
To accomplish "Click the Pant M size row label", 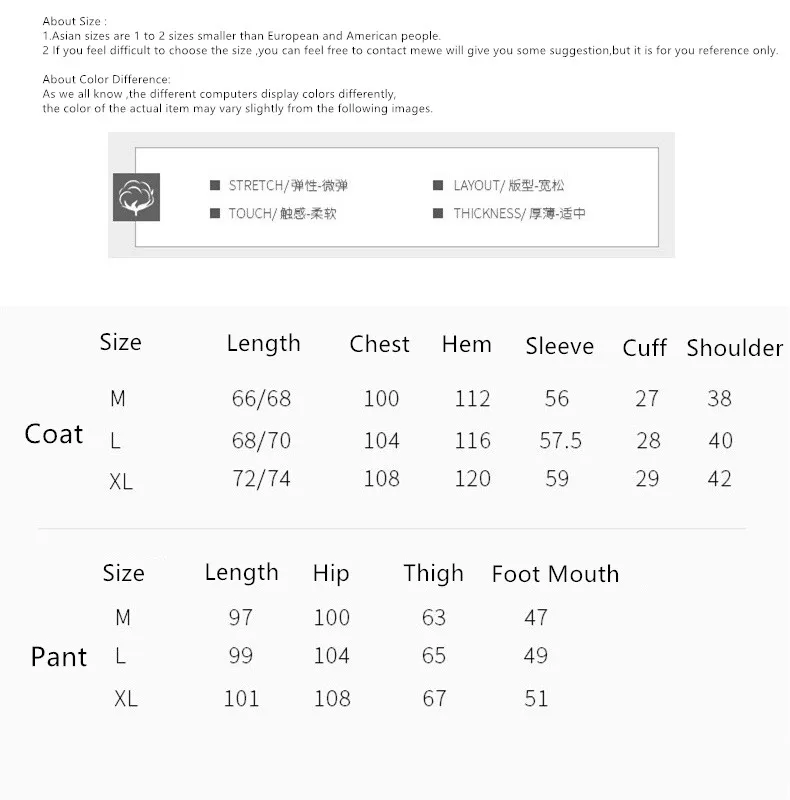I will pos(123,617).
